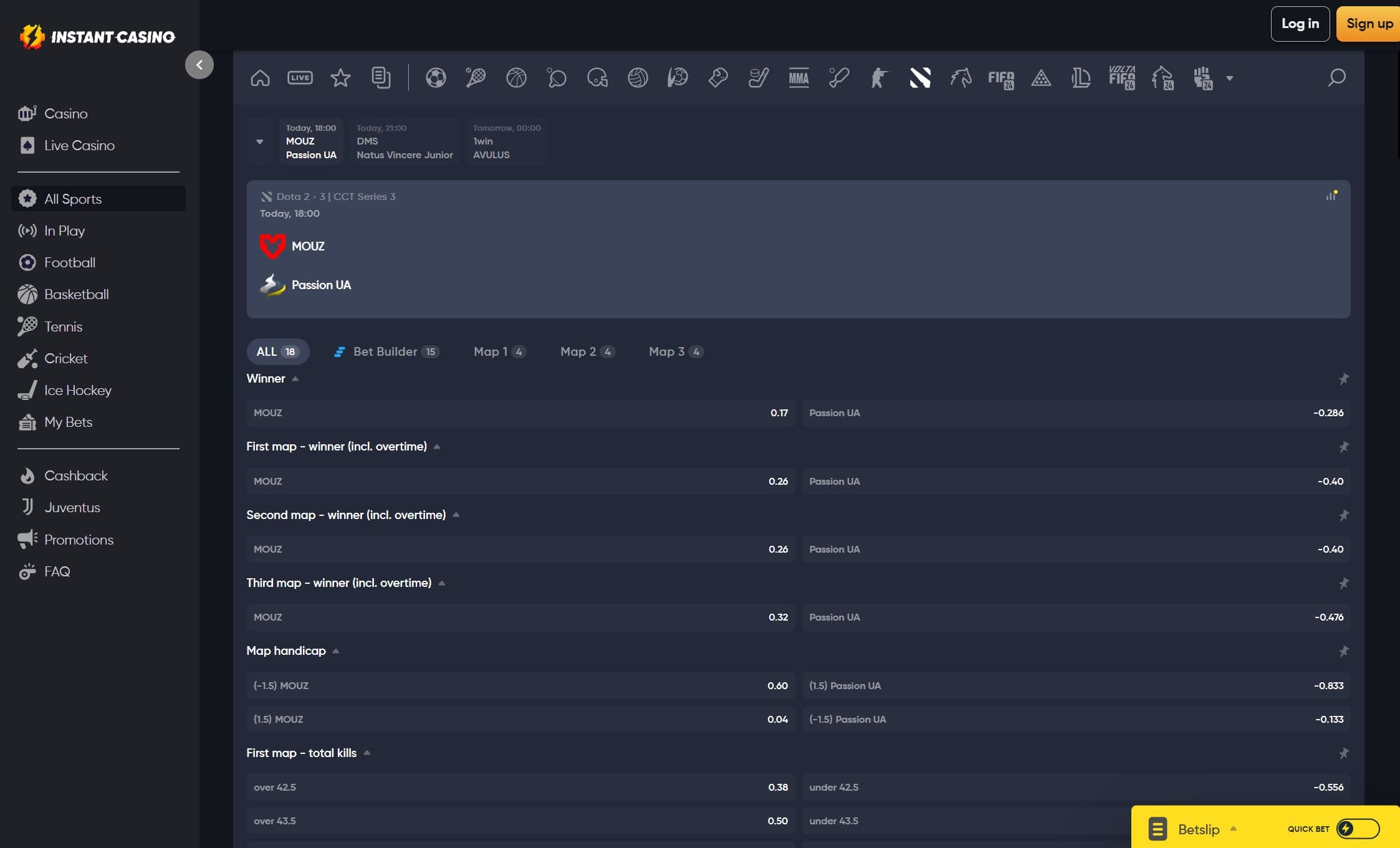Go to the sportsbook home icon
This screenshot has width=1400, height=848.
coord(260,78)
